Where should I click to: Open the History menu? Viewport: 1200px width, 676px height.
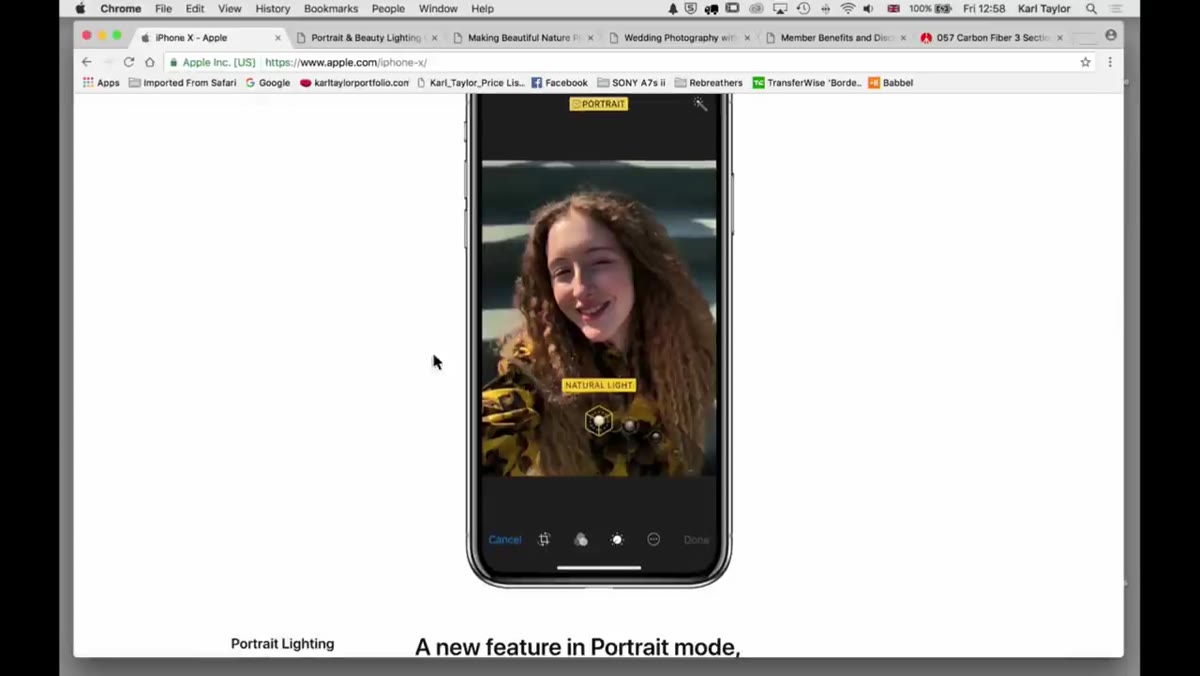click(272, 9)
